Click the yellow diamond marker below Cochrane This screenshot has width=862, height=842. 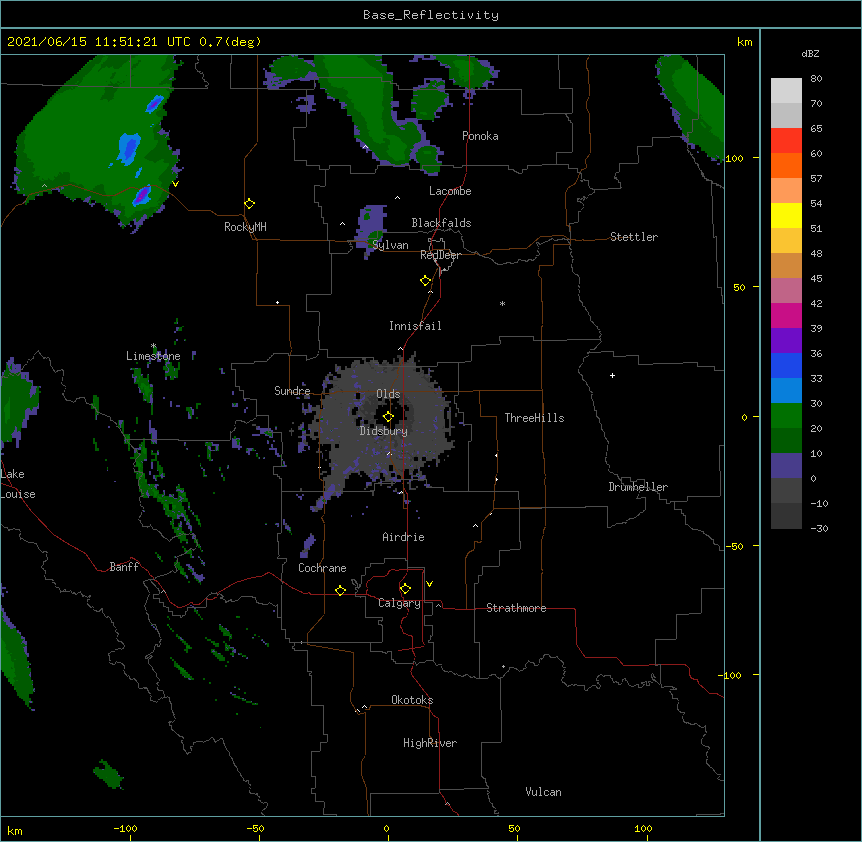click(x=340, y=590)
